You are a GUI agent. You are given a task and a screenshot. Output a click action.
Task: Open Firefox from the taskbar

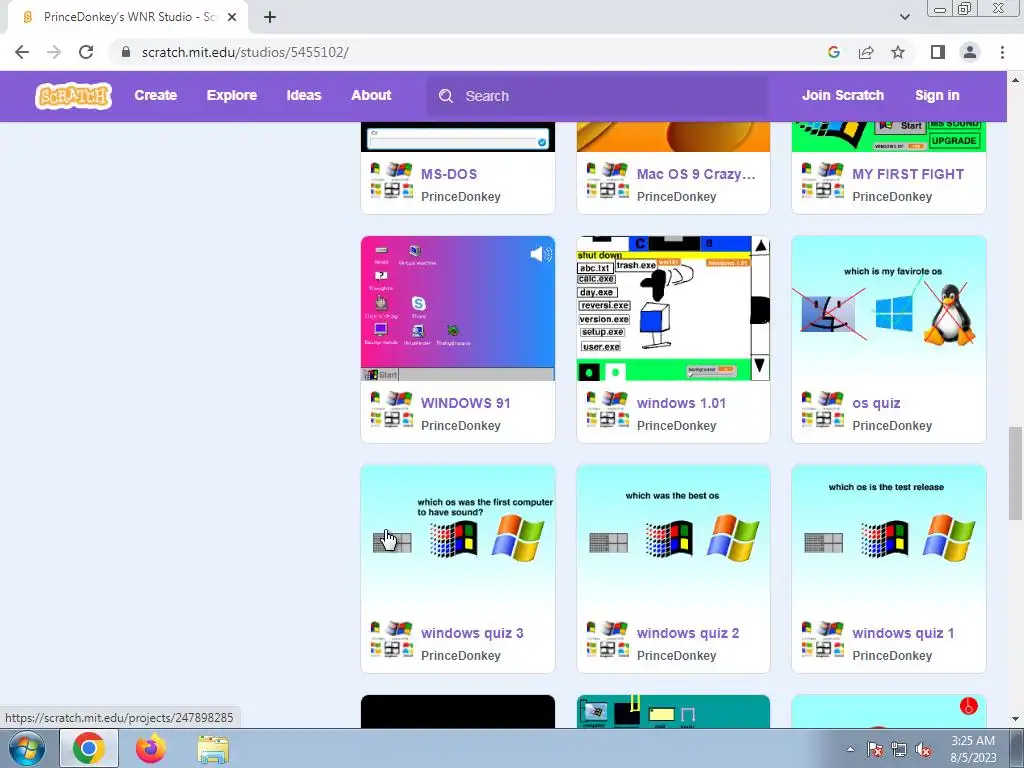(151, 748)
